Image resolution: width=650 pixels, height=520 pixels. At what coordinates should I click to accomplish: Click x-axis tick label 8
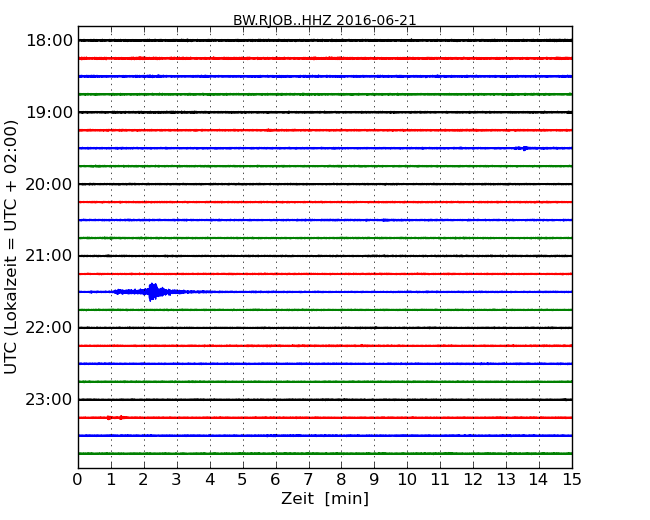[x=341, y=480]
